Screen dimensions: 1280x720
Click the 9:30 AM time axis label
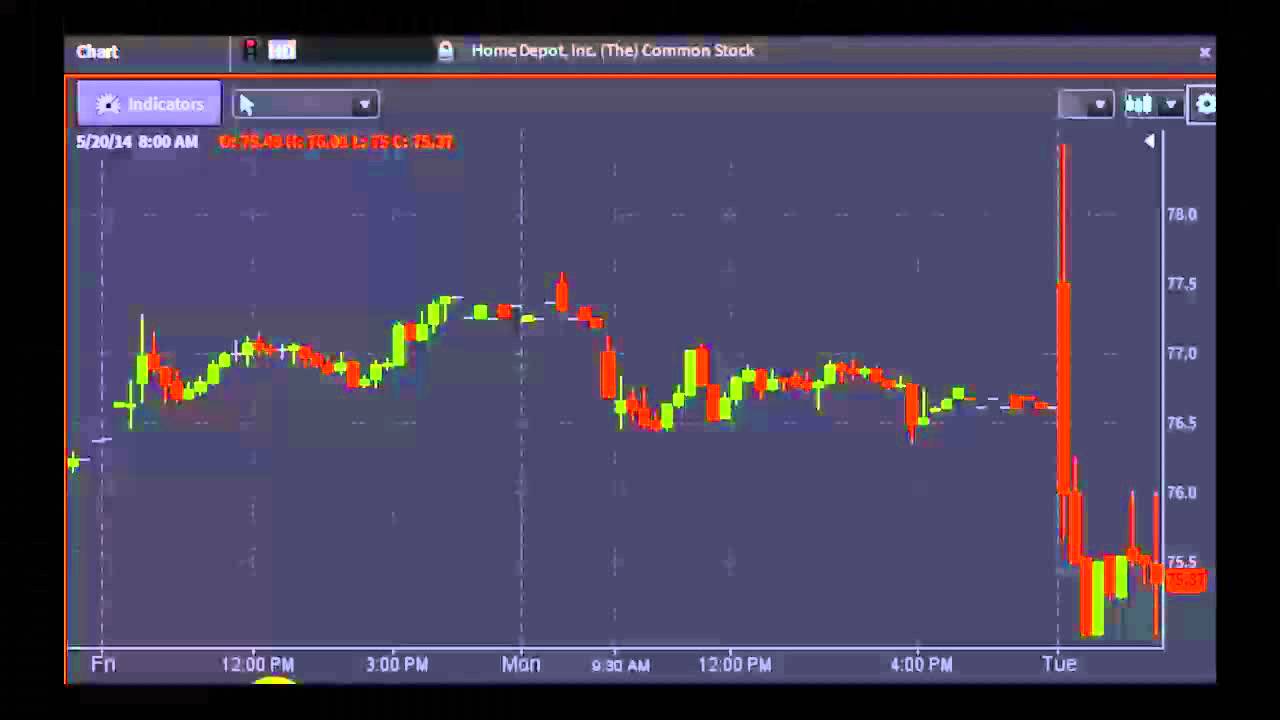pos(620,665)
